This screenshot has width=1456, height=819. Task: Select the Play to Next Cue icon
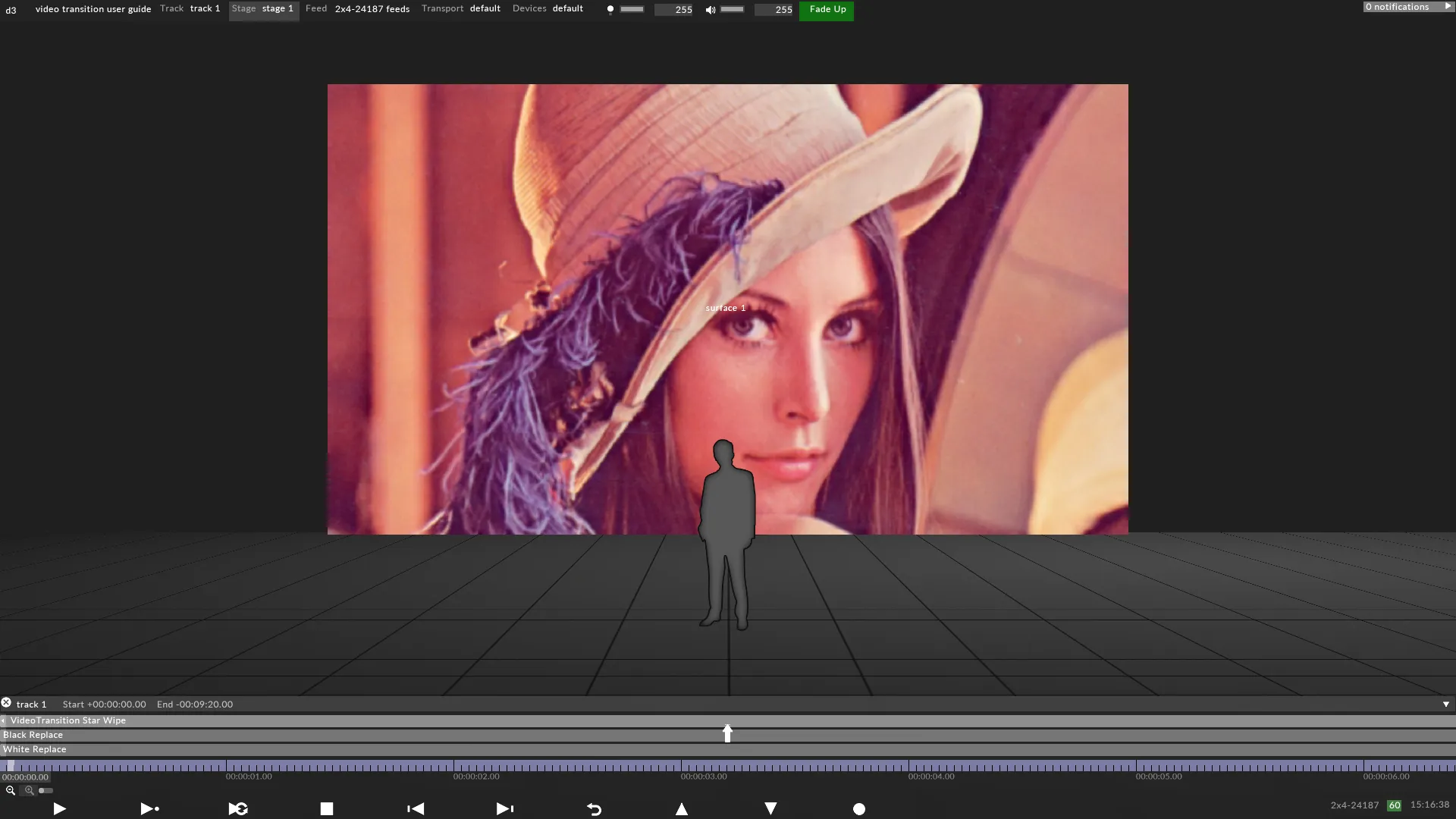(x=149, y=808)
